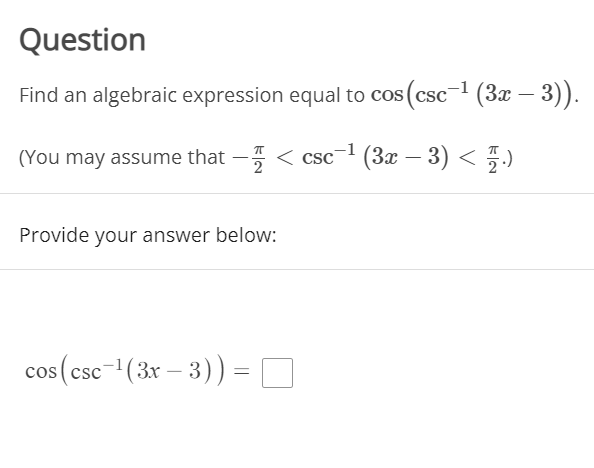
Task: Click the empty answer input box
Action: coord(277,373)
